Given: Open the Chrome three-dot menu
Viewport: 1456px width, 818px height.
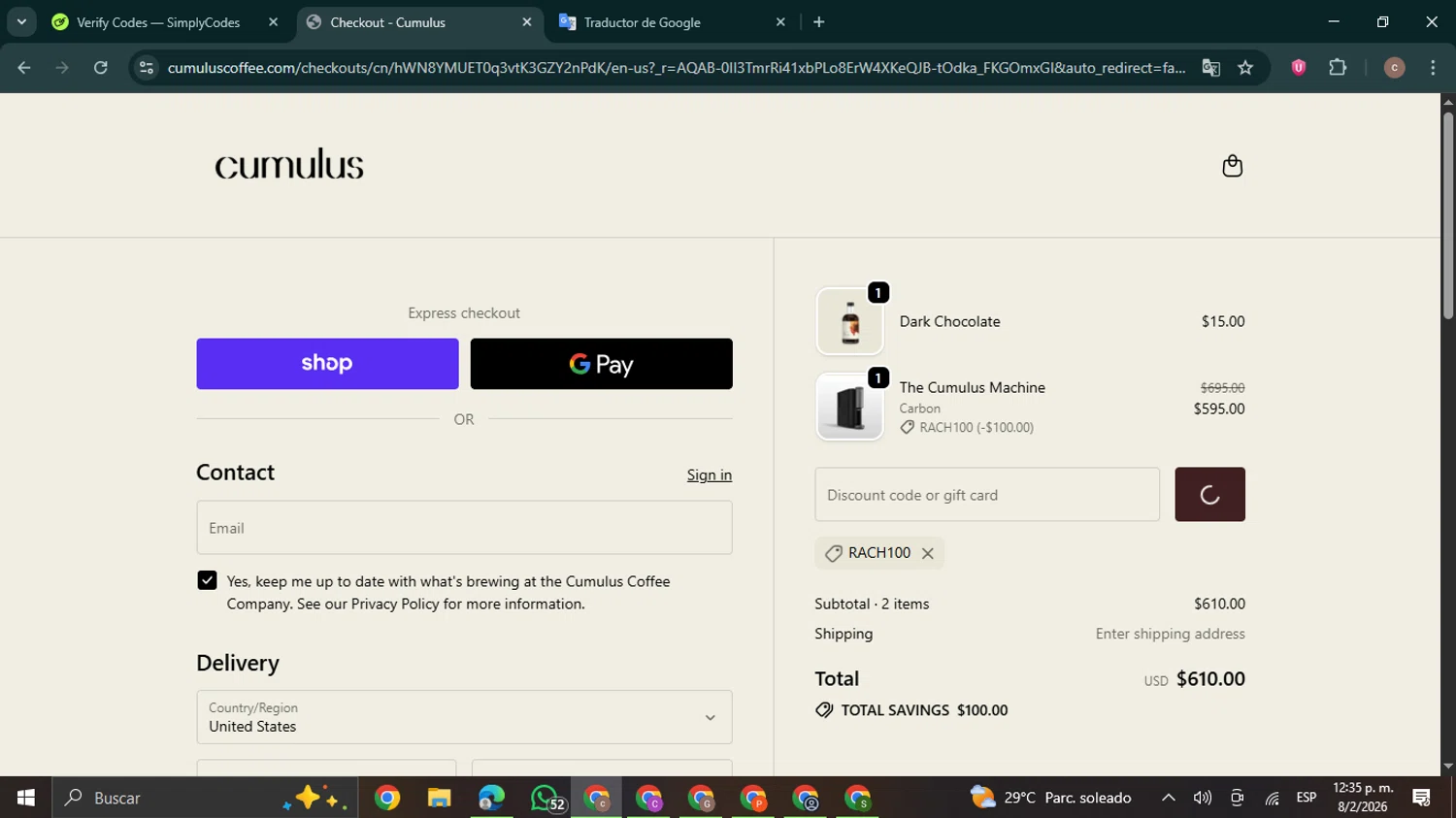Looking at the screenshot, I should pos(1433,68).
